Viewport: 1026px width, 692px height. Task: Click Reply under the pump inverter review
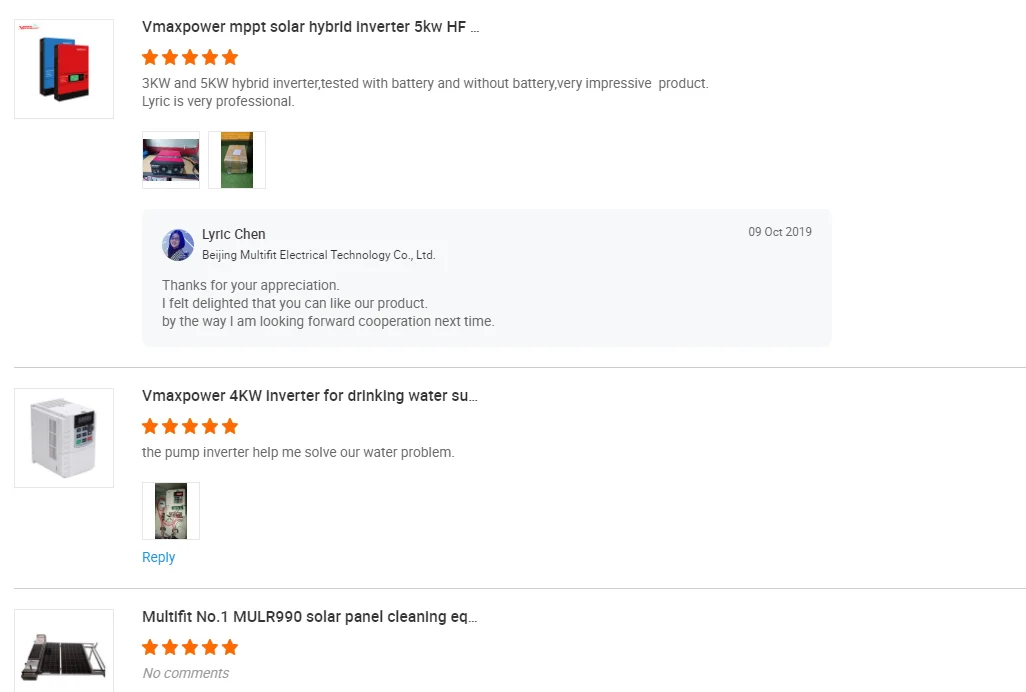pos(158,558)
